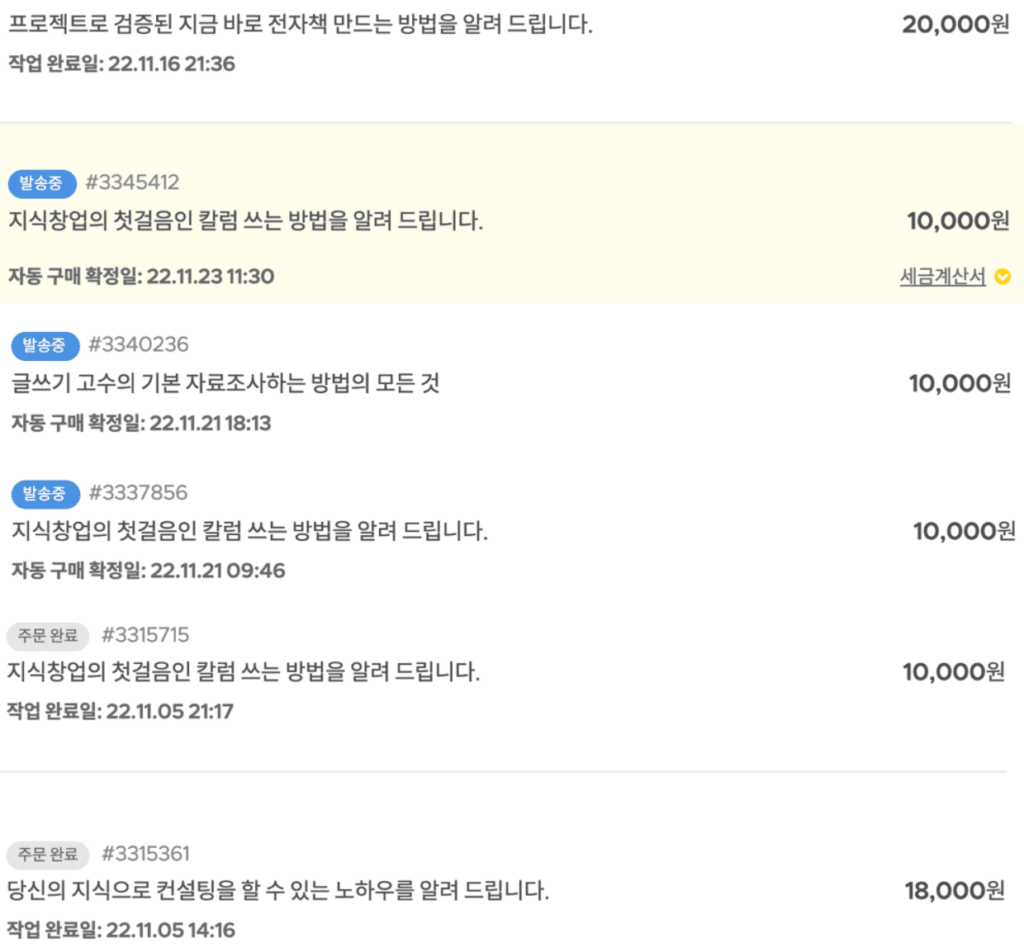This screenshot has height=948, width=1024.
Task: Open 당신의 지식으로 컨설팅 노하우 order title
Action: [x=278, y=891]
